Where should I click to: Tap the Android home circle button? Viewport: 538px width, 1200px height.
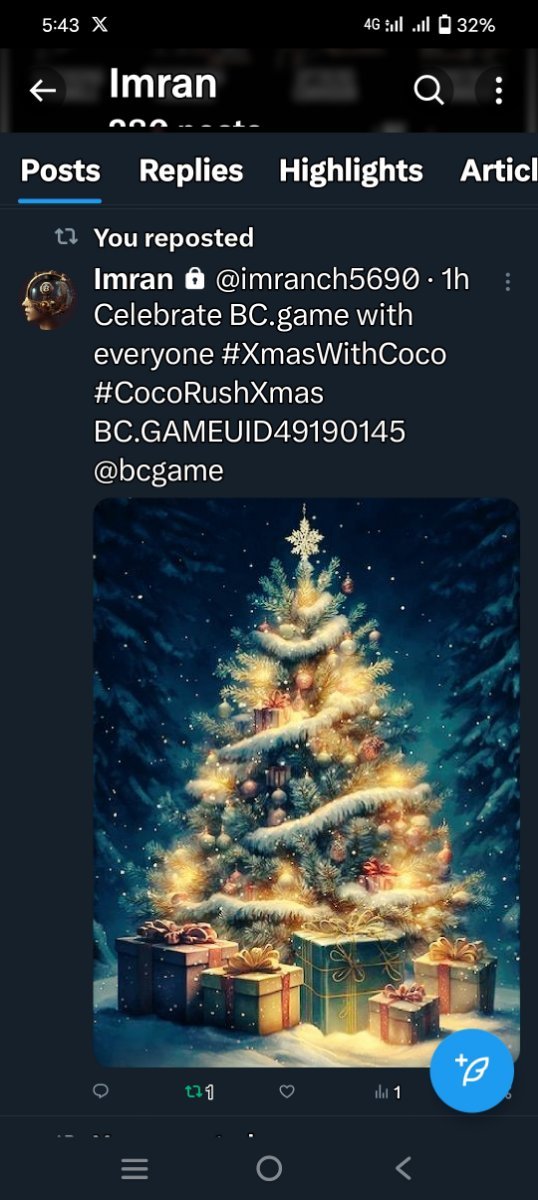(x=269, y=1168)
